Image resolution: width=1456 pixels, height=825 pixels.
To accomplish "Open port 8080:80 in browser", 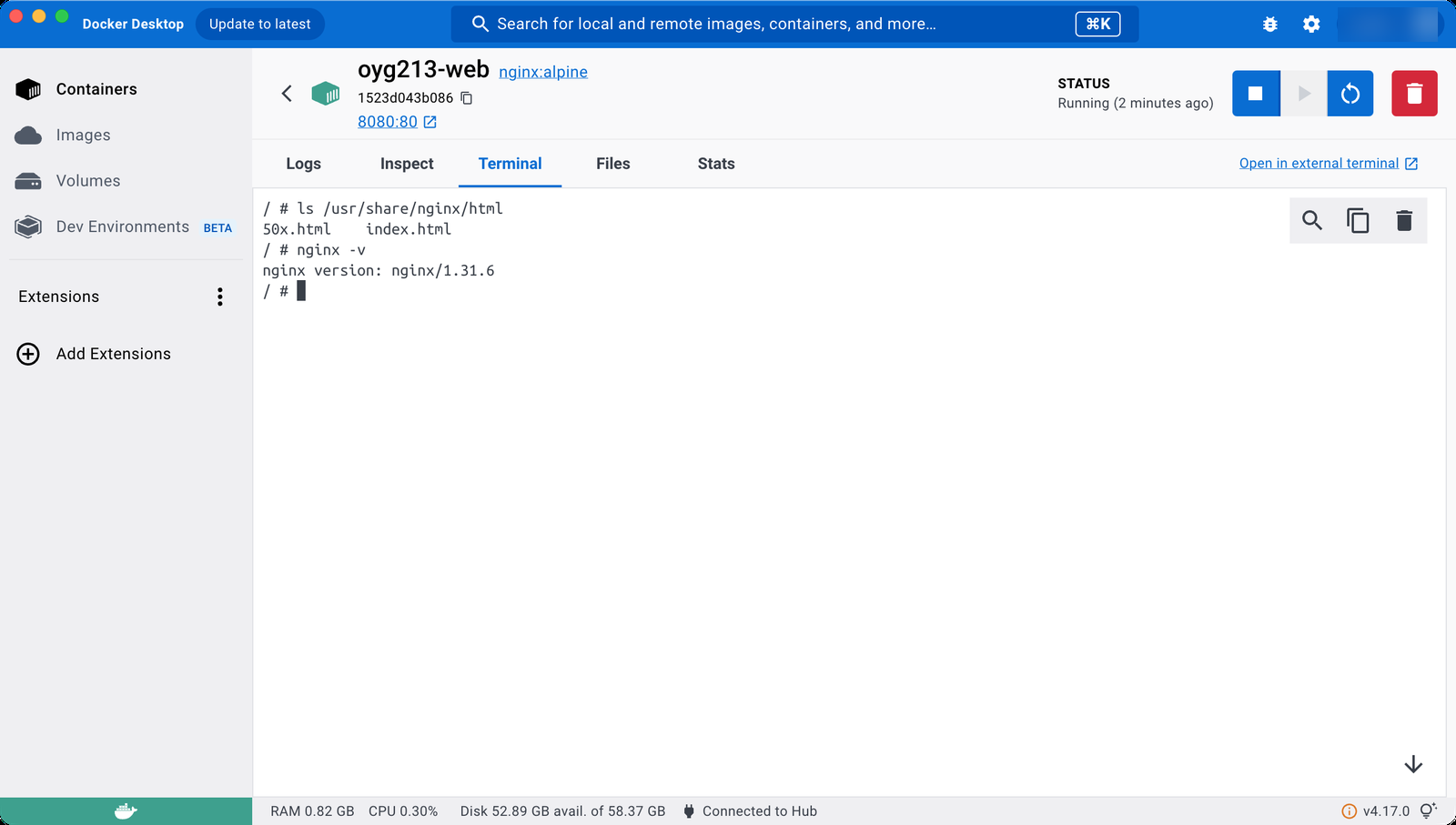I will [397, 122].
